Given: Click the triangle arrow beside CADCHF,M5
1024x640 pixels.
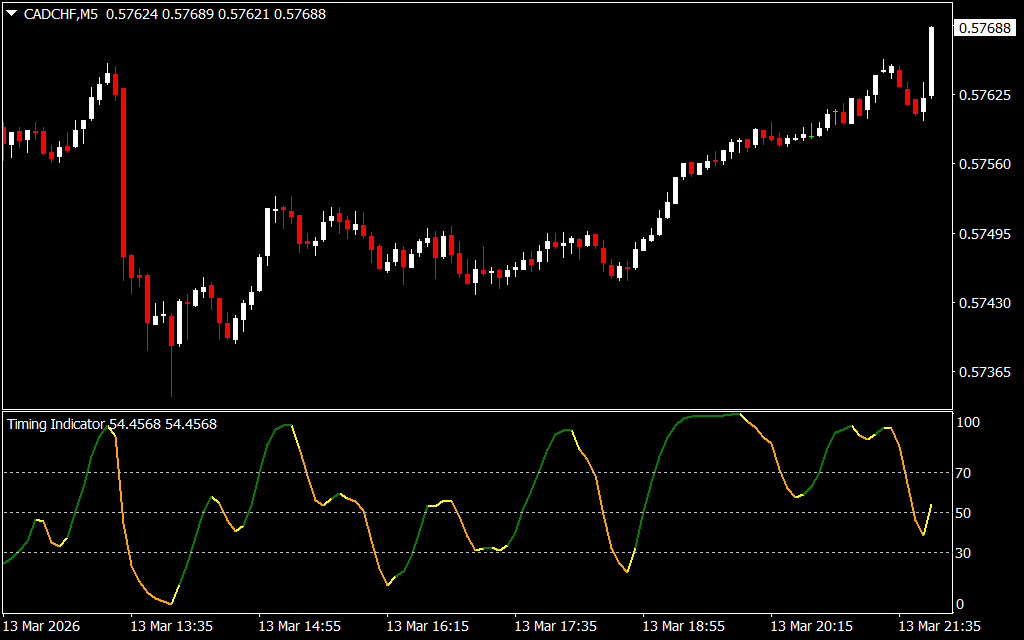Looking at the screenshot, I should click(x=11, y=14).
